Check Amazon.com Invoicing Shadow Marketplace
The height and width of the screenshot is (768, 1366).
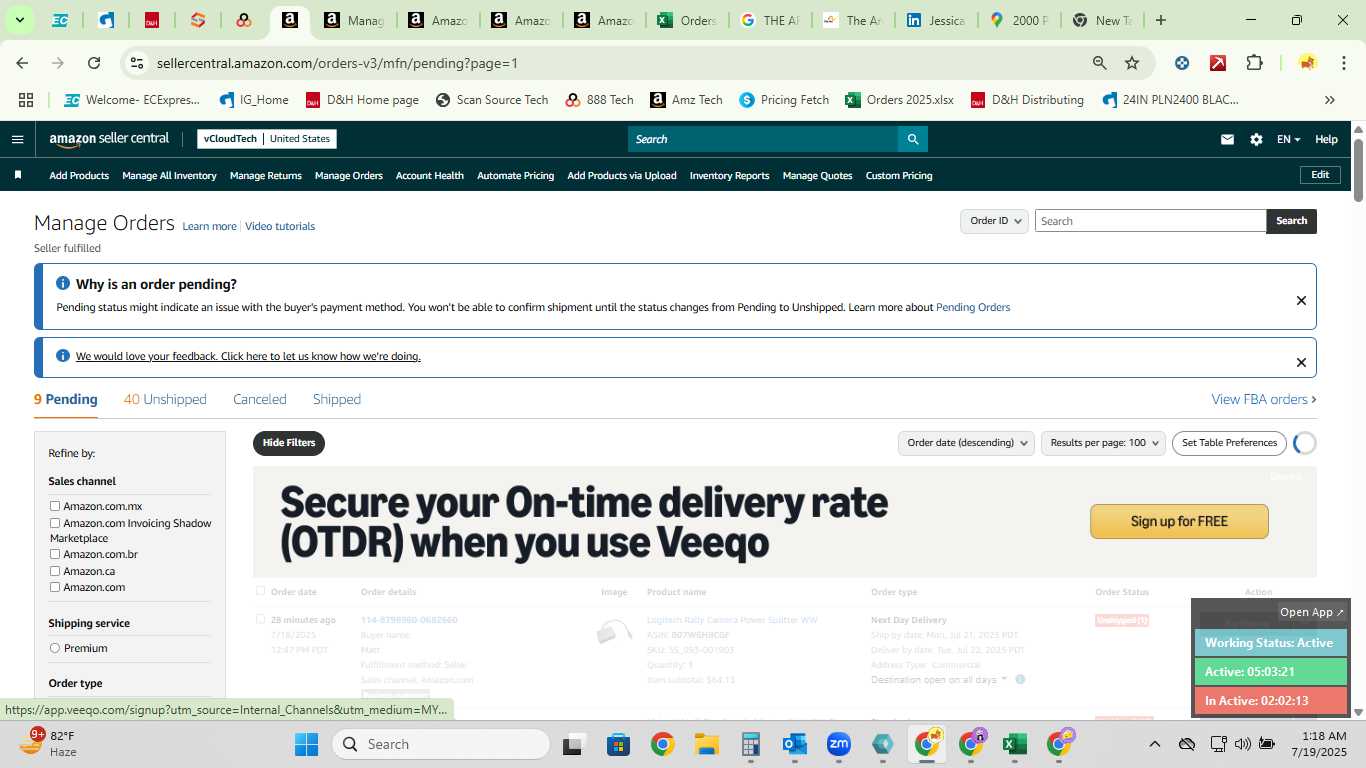click(x=55, y=523)
